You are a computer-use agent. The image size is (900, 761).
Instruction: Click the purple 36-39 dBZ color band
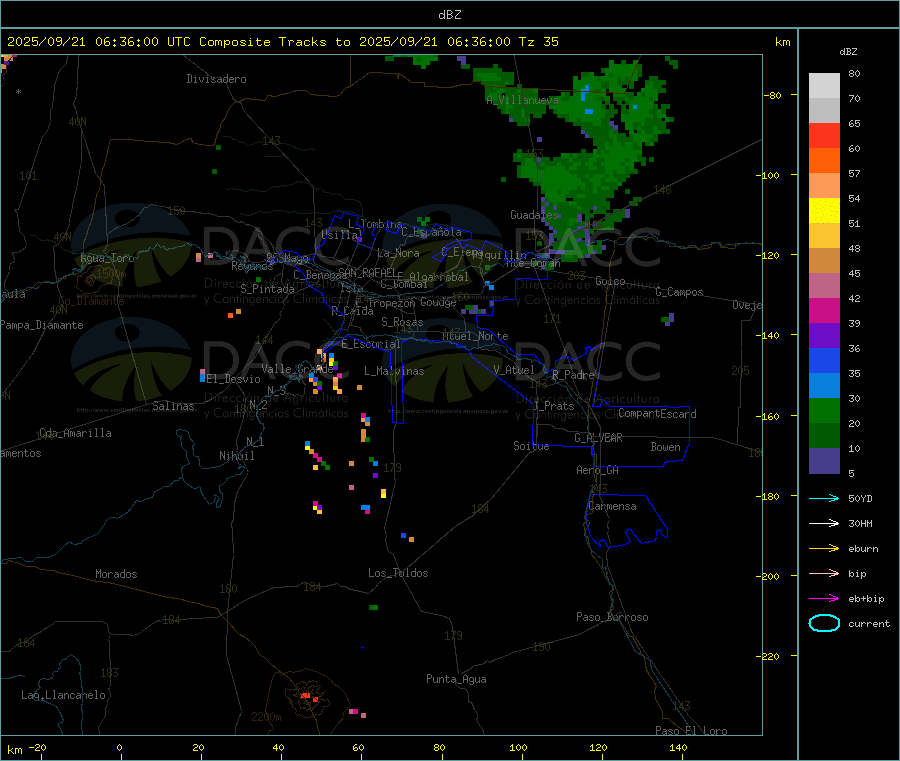click(x=824, y=335)
